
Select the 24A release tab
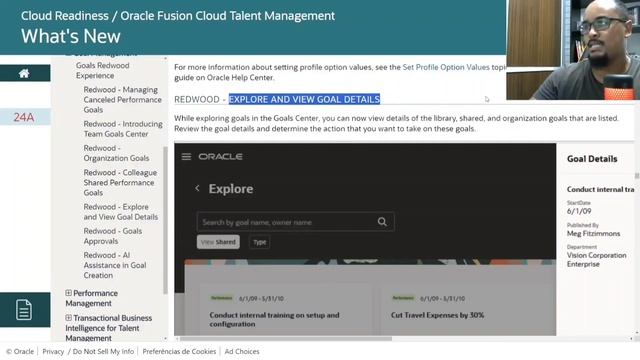[x=24, y=117]
